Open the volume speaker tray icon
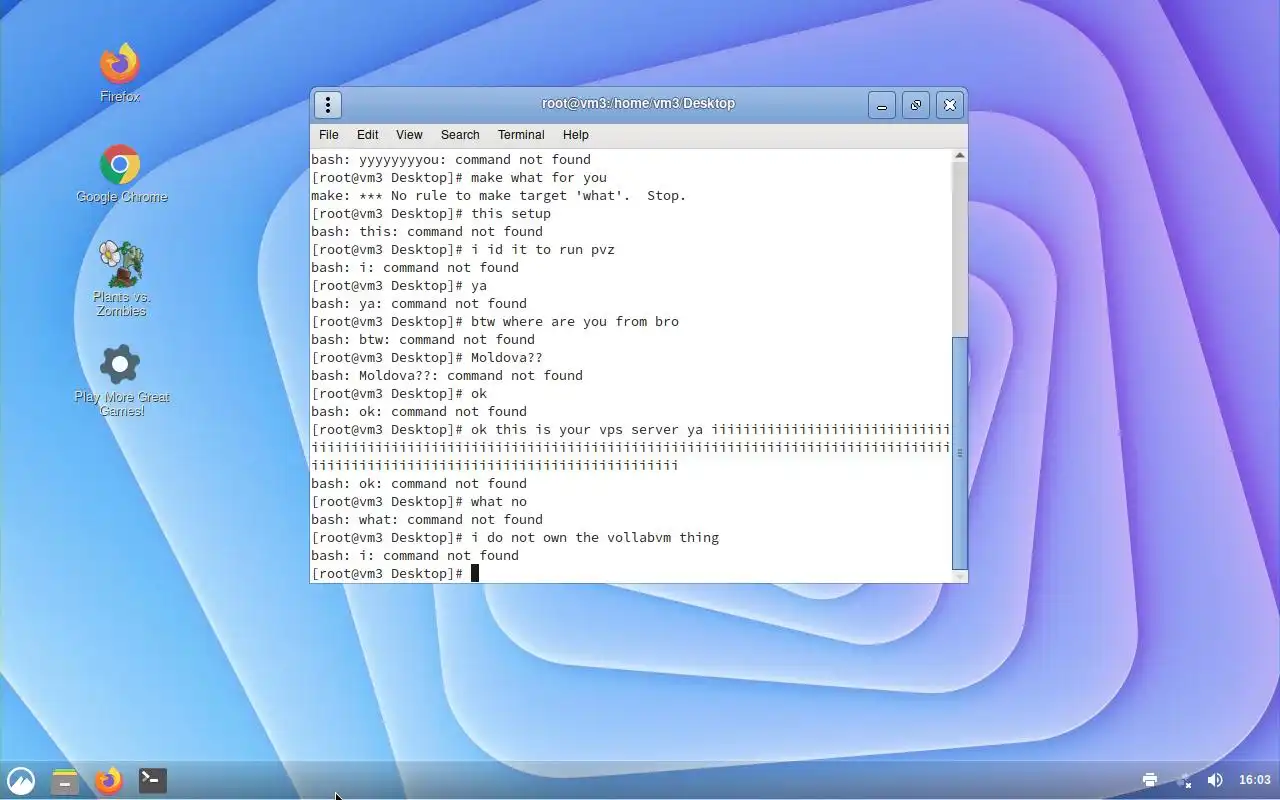 click(1215, 780)
